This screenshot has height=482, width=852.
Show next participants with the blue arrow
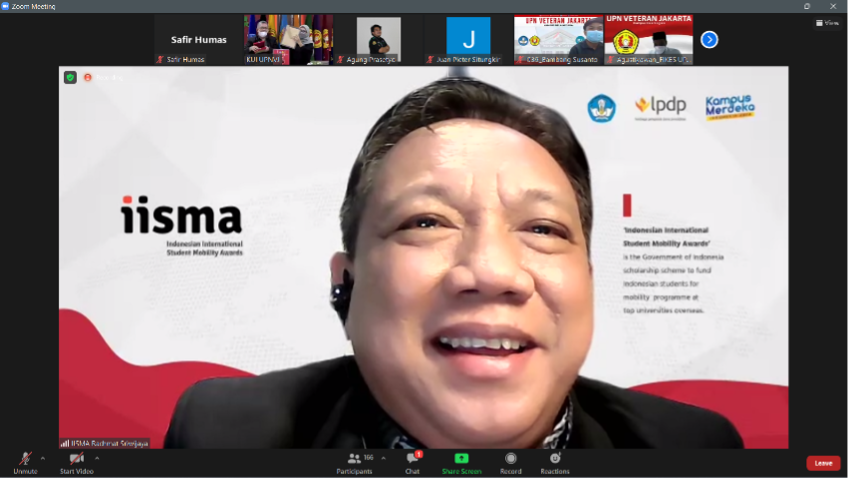(709, 40)
